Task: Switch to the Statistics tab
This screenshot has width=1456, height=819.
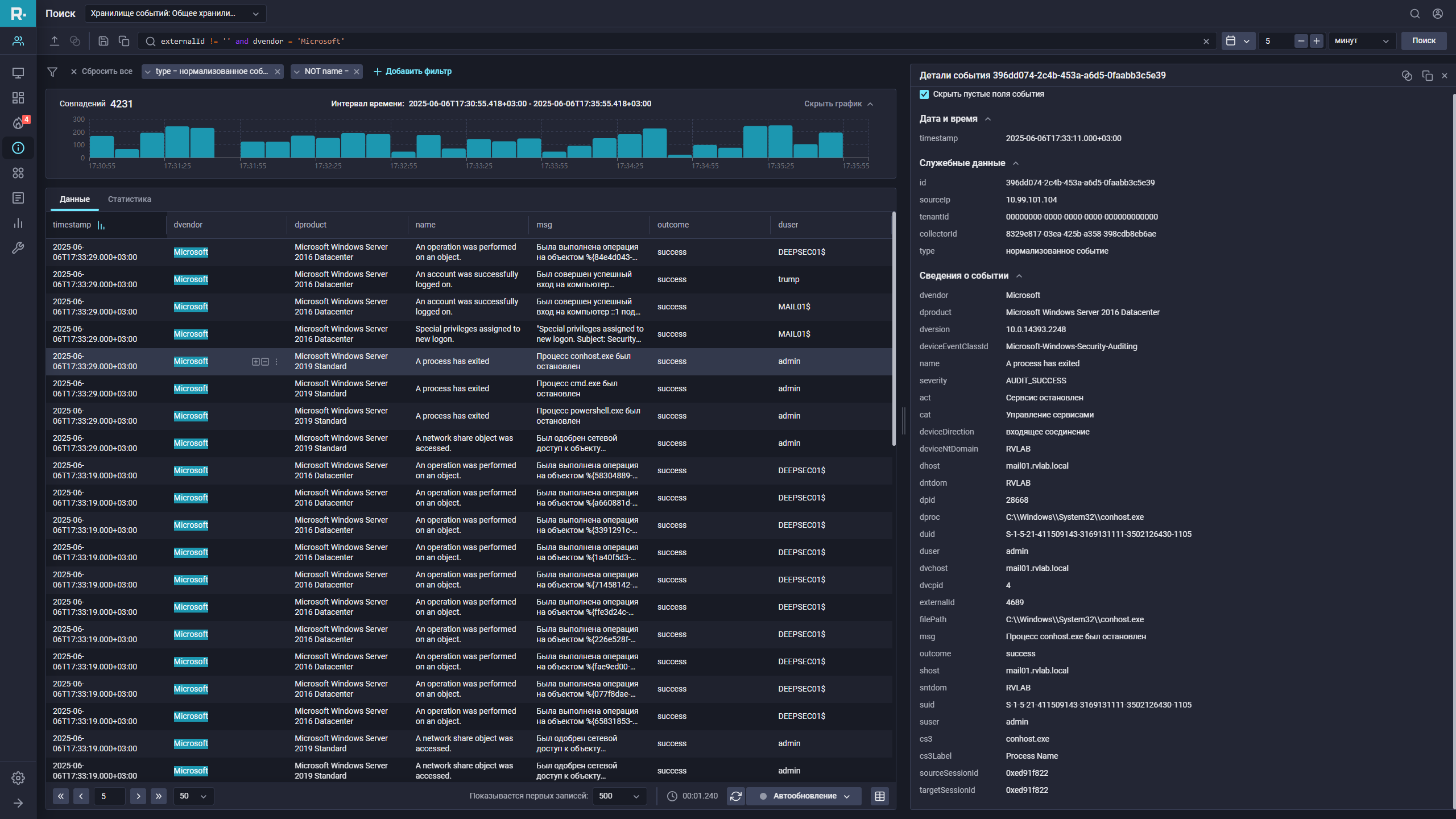Action: tap(129, 200)
